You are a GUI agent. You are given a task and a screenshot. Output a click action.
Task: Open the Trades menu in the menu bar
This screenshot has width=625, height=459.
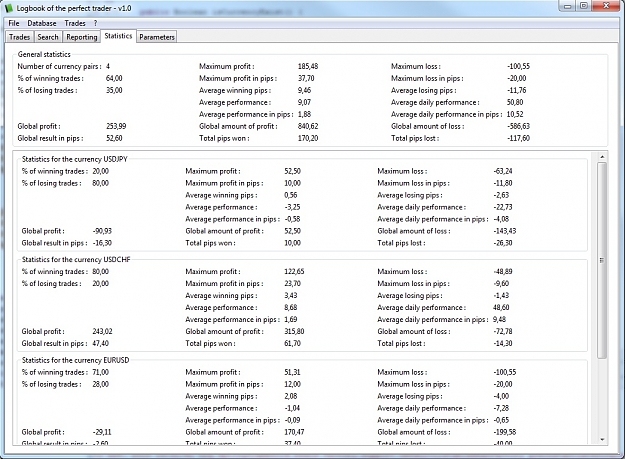coord(75,23)
